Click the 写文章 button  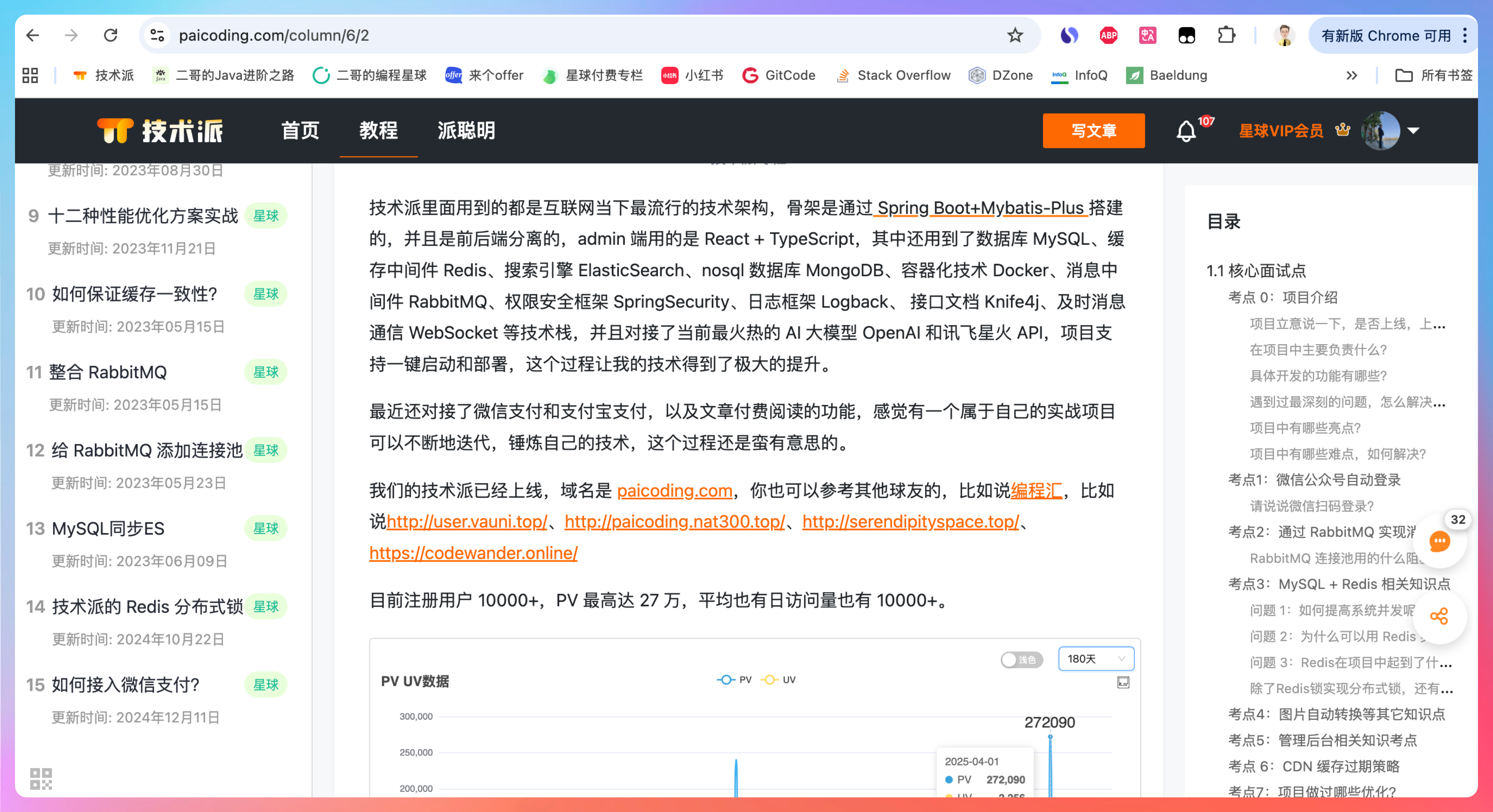coord(1093,131)
